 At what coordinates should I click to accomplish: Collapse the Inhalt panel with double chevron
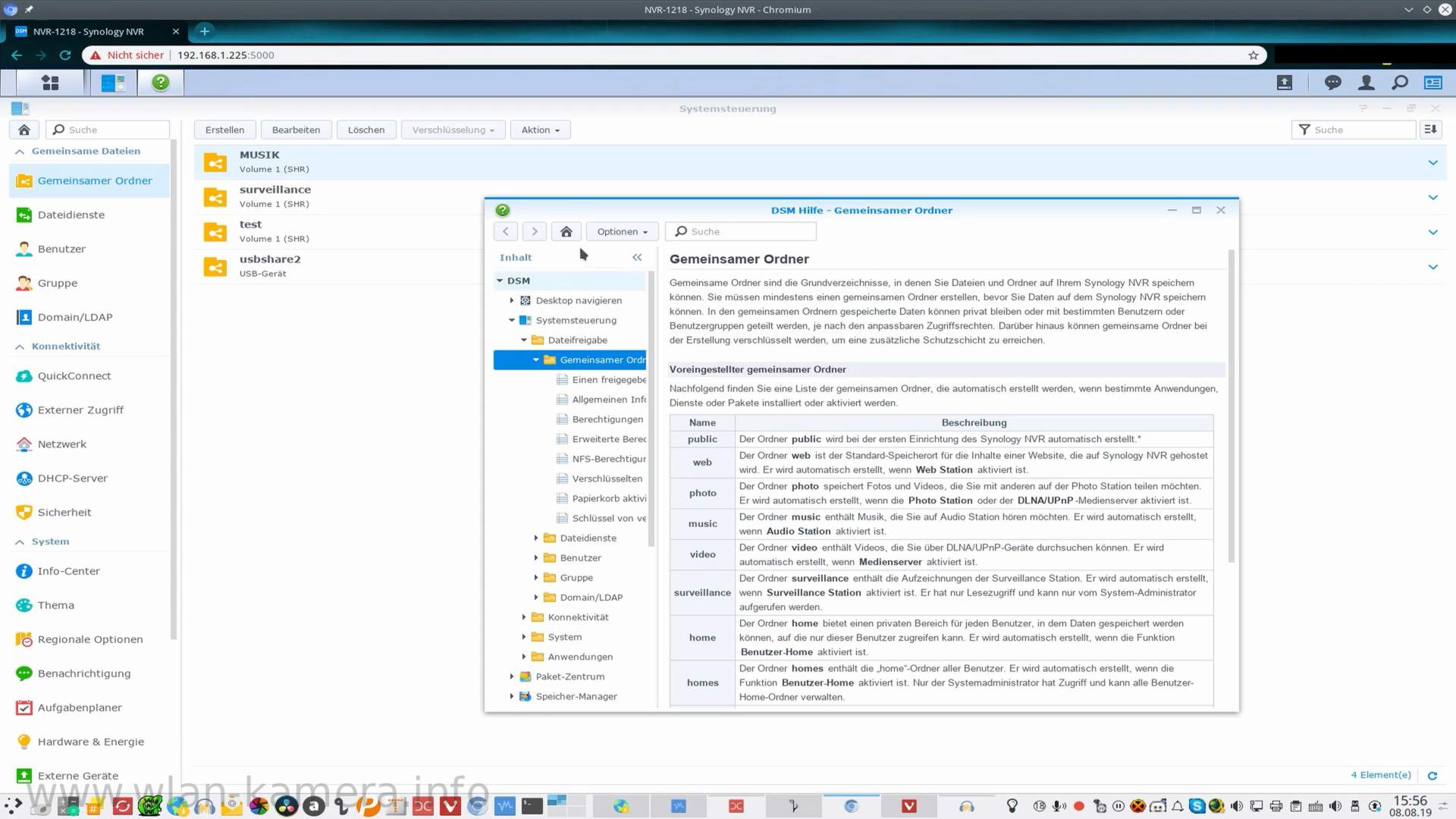[x=637, y=257]
